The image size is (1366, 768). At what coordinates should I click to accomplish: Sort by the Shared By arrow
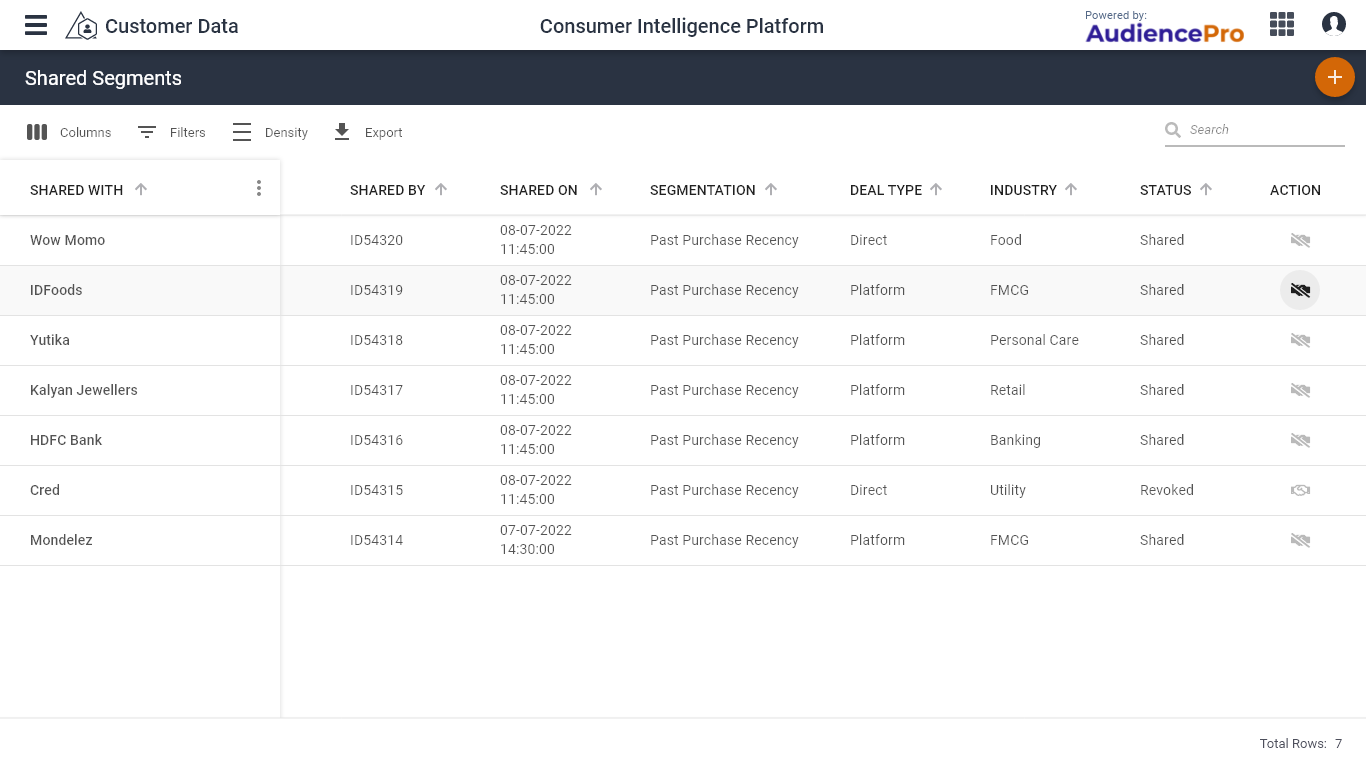pos(441,189)
